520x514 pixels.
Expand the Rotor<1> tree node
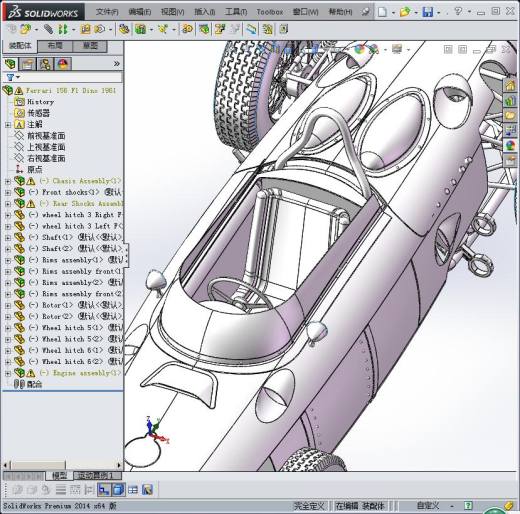click(8, 305)
